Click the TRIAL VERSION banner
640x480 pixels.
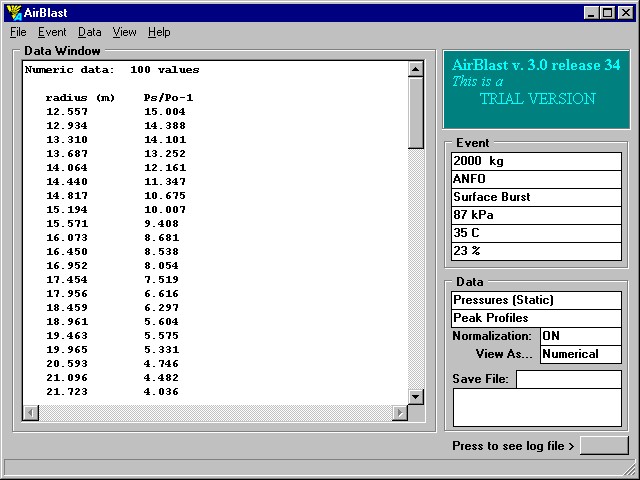(536, 90)
